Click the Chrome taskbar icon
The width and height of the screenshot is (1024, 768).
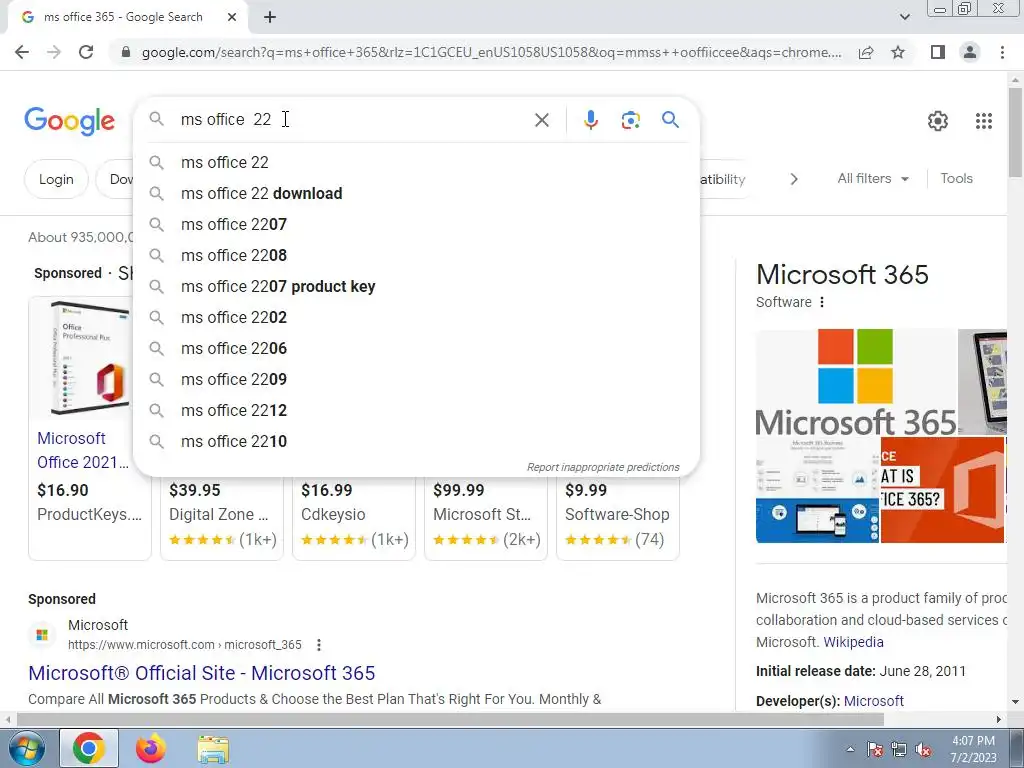89,748
